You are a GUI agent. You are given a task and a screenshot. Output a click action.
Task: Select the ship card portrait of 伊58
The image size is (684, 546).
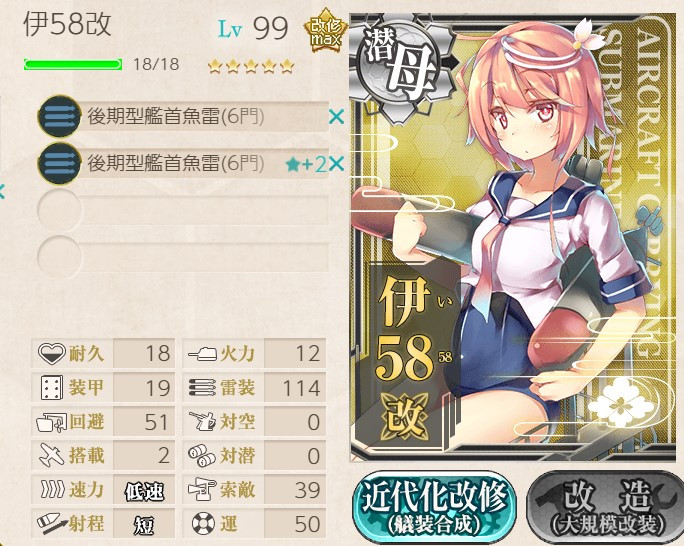click(x=514, y=237)
